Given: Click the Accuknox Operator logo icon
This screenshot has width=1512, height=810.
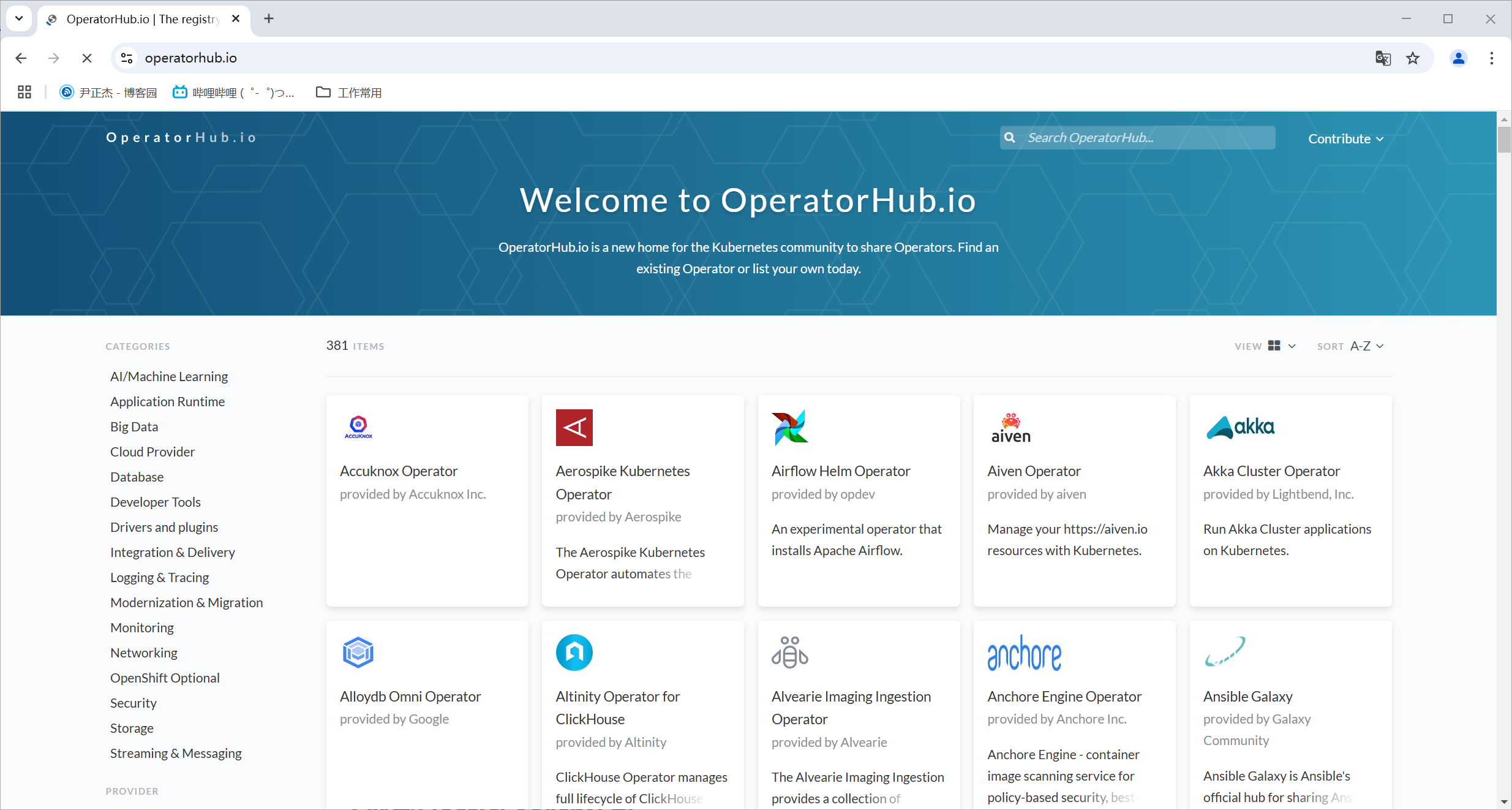Looking at the screenshot, I should point(358,427).
